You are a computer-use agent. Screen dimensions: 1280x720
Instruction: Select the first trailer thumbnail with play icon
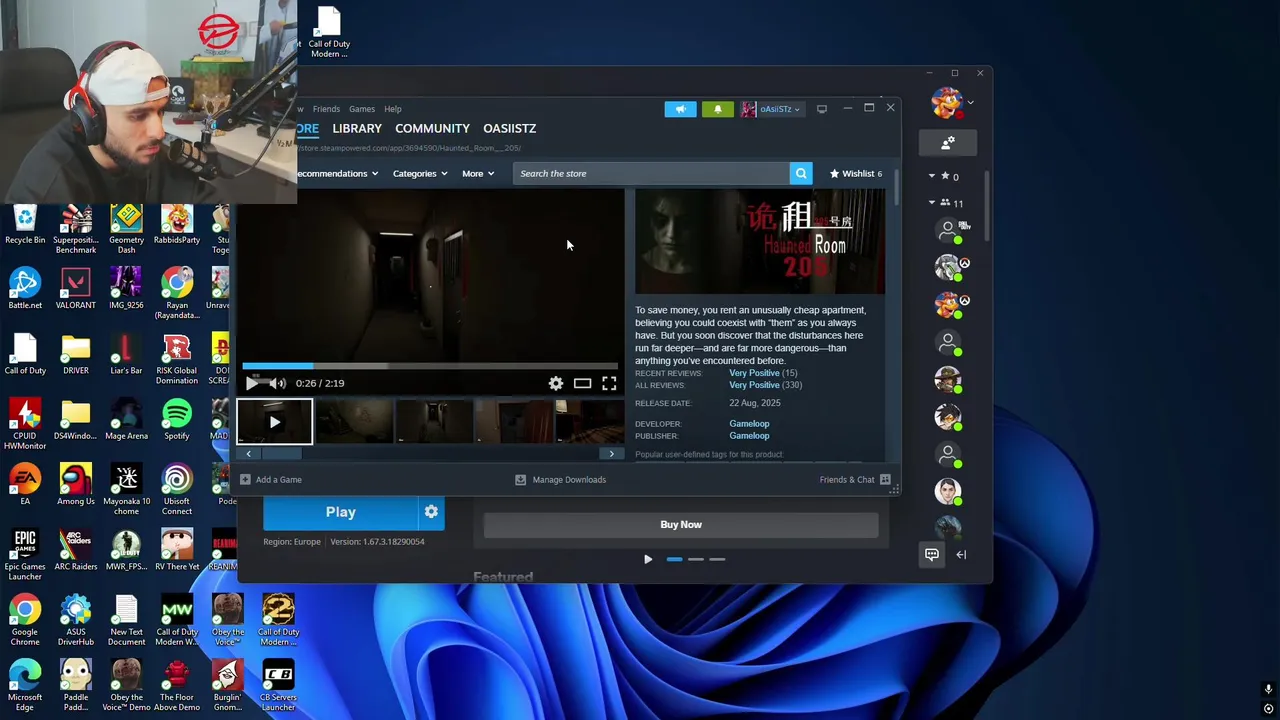pyautogui.click(x=275, y=422)
